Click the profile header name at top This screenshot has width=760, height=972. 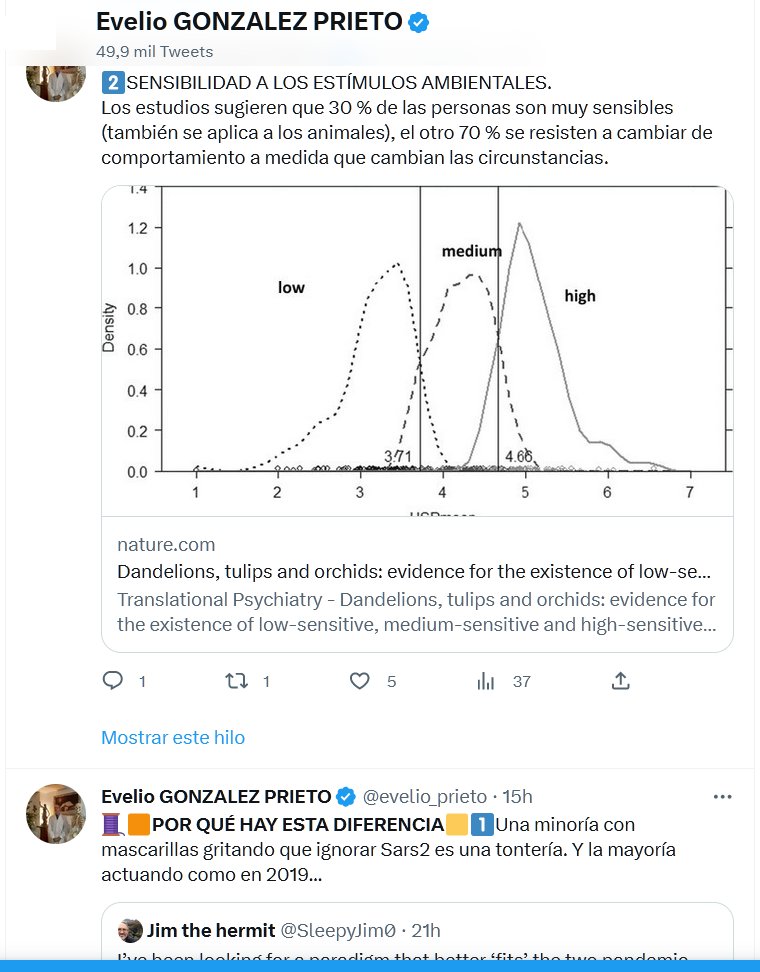[248, 23]
